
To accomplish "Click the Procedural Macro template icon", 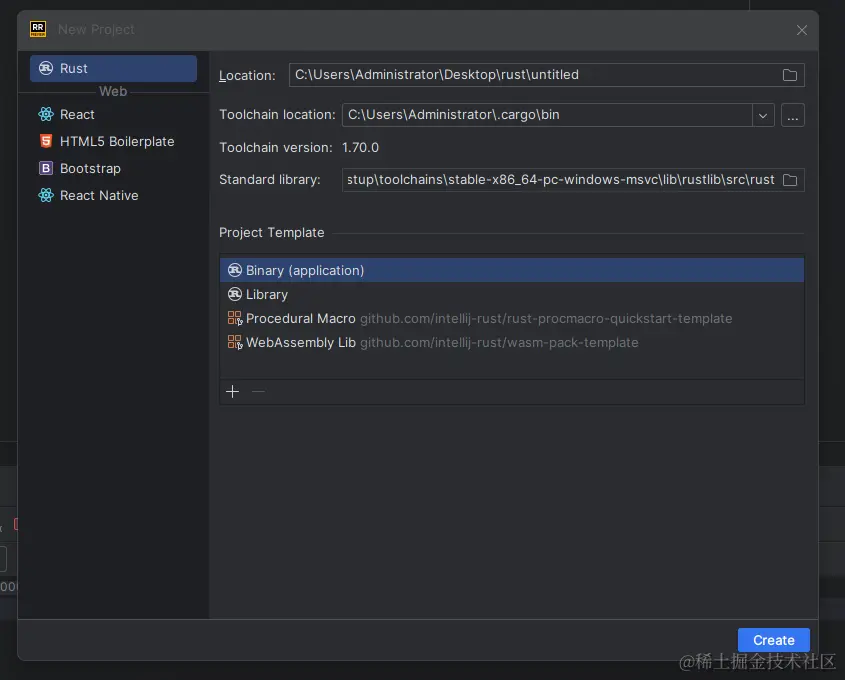I will [234, 318].
